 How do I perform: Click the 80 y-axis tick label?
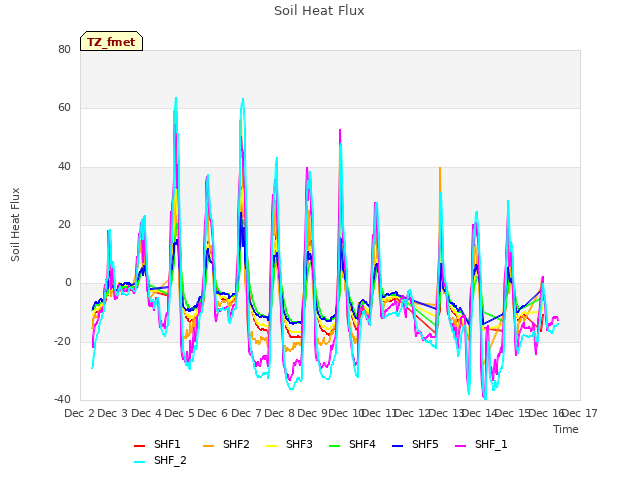(x=64, y=49)
